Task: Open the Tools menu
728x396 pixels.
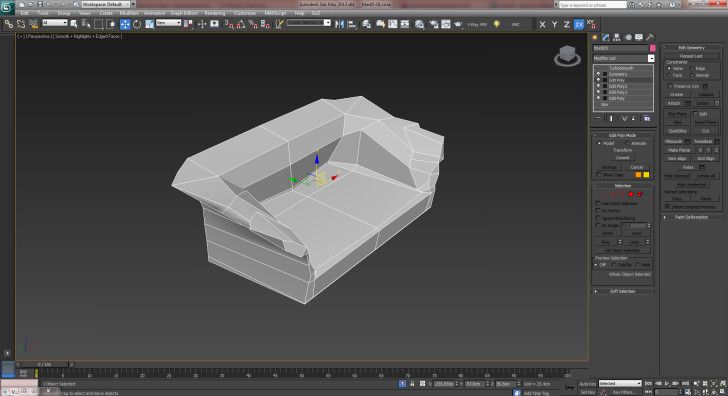Action: tap(43, 13)
